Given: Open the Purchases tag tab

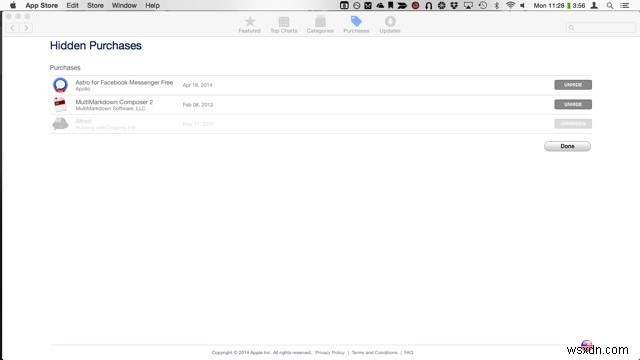Looking at the screenshot, I should point(356,25).
